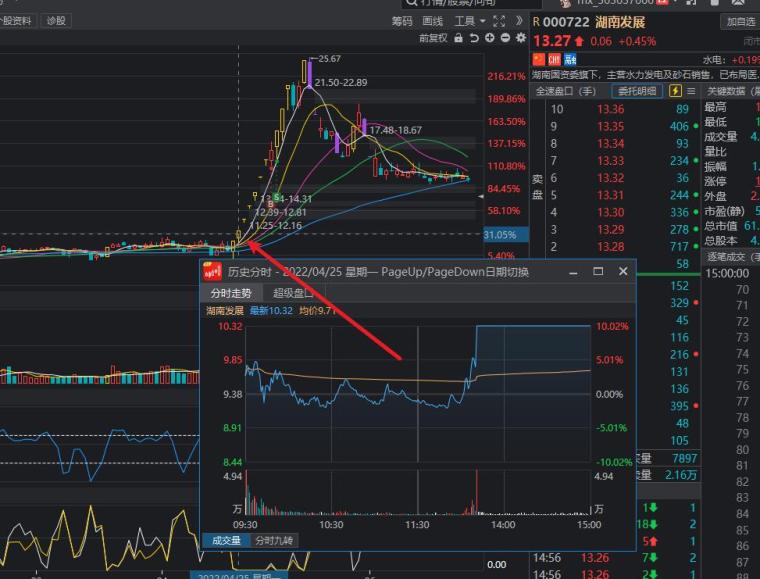Zoom out the K-line chart with minus icon
This screenshot has width=760, height=579.
point(505,38)
